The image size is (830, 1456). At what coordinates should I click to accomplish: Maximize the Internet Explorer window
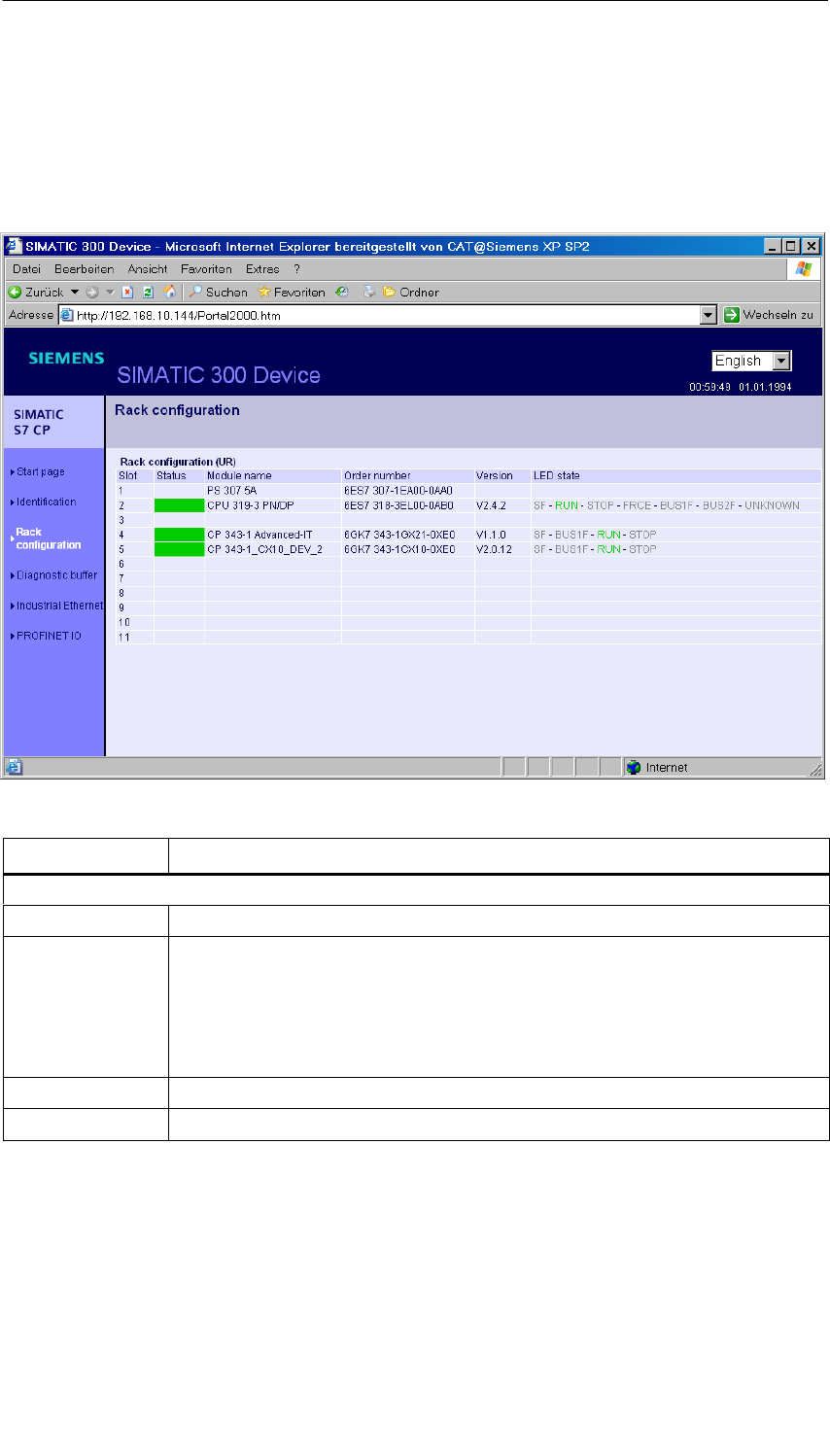(791, 246)
